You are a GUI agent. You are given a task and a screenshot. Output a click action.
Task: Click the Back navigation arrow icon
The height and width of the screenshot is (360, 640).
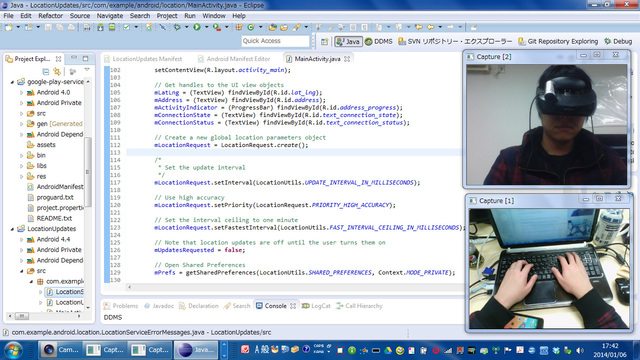431,27
